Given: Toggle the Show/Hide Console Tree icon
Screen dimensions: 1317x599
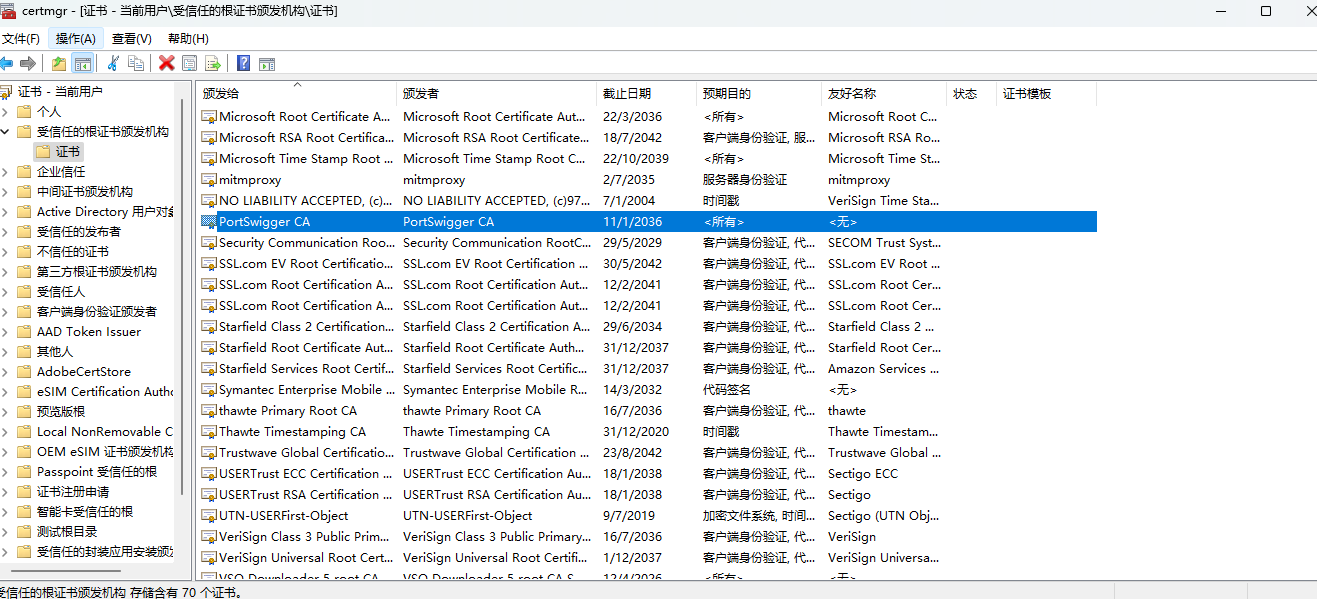Looking at the screenshot, I should click(83, 64).
